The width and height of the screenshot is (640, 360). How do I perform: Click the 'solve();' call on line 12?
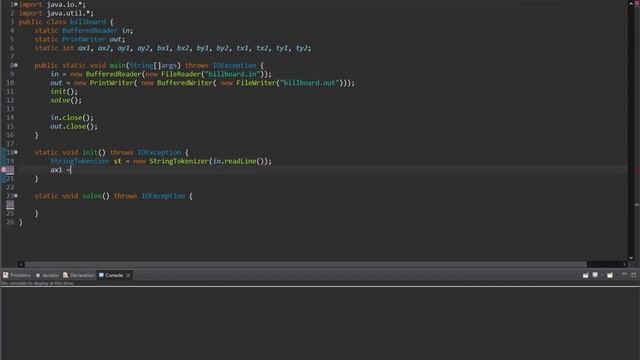(66, 100)
